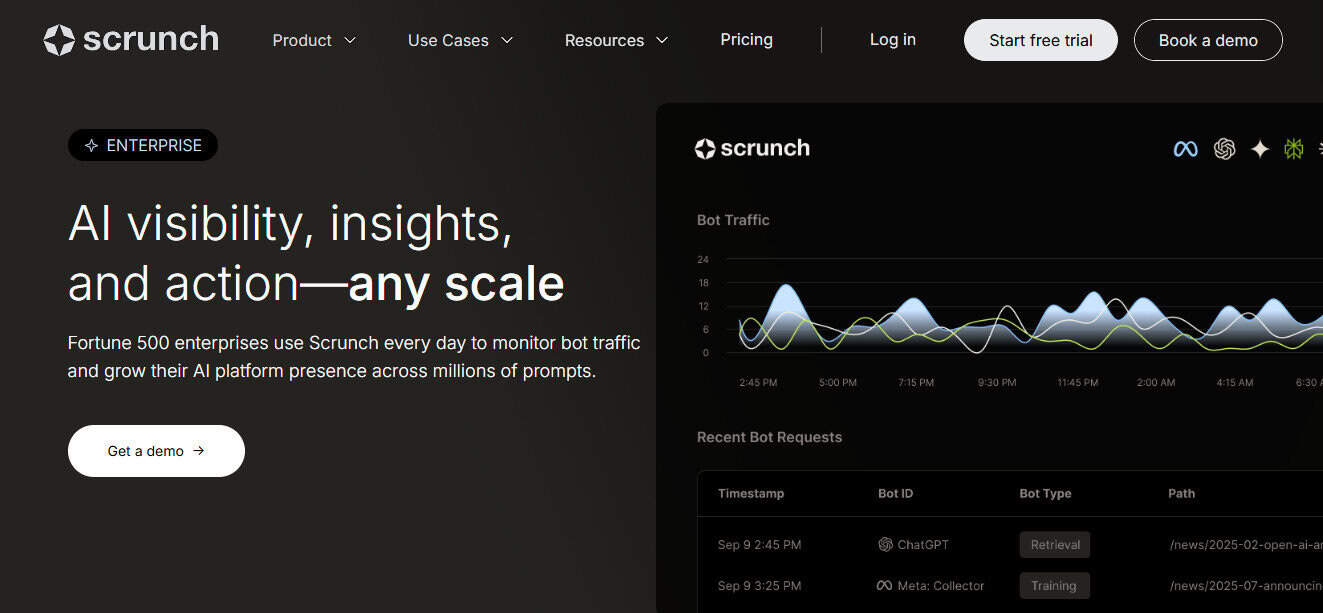Click the Get a demo button
Viewport: 1323px width, 613px height.
[x=156, y=451]
